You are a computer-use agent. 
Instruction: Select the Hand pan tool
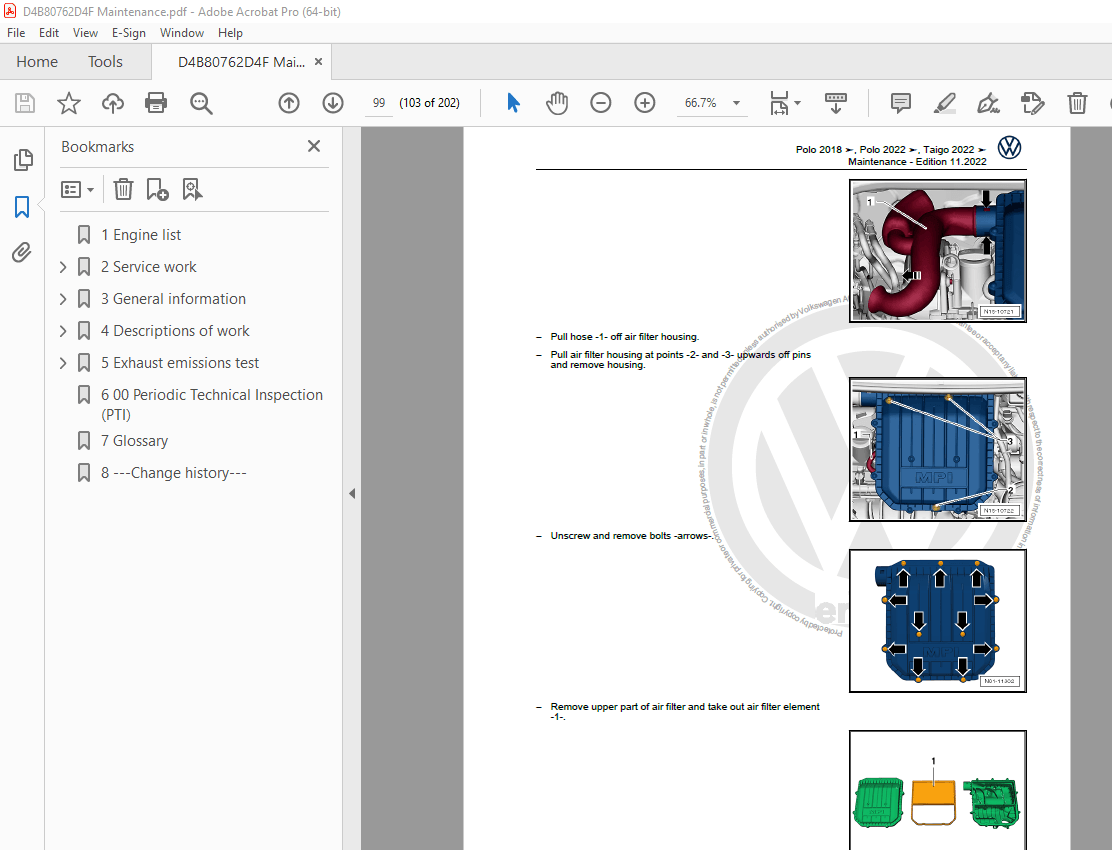[x=556, y=102]
